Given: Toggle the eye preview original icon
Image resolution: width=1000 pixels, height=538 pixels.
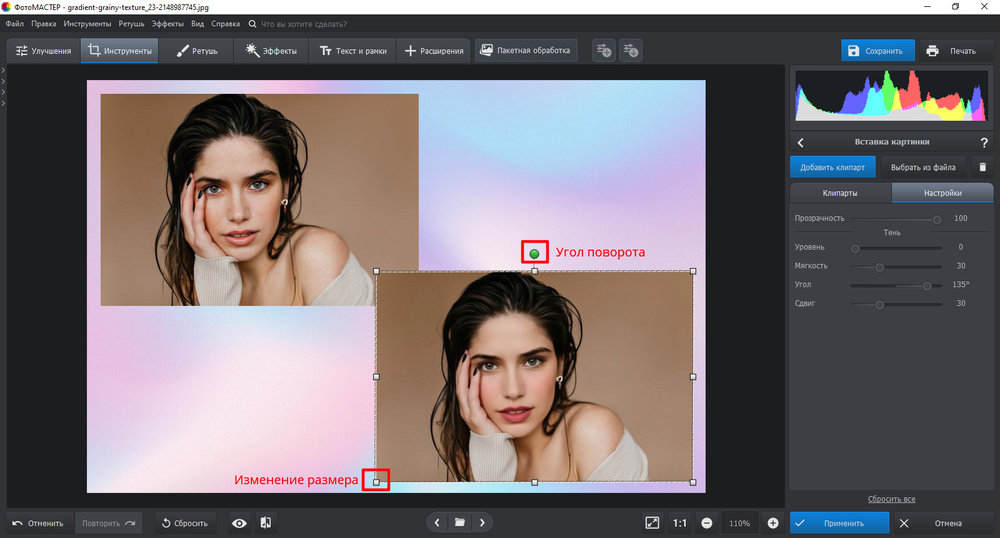Looking at the screenshot, I should [239, 523].
